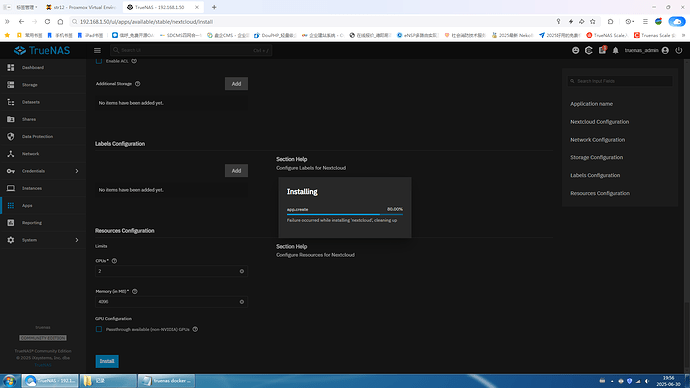Click the installing progress bar

point(345,214)
